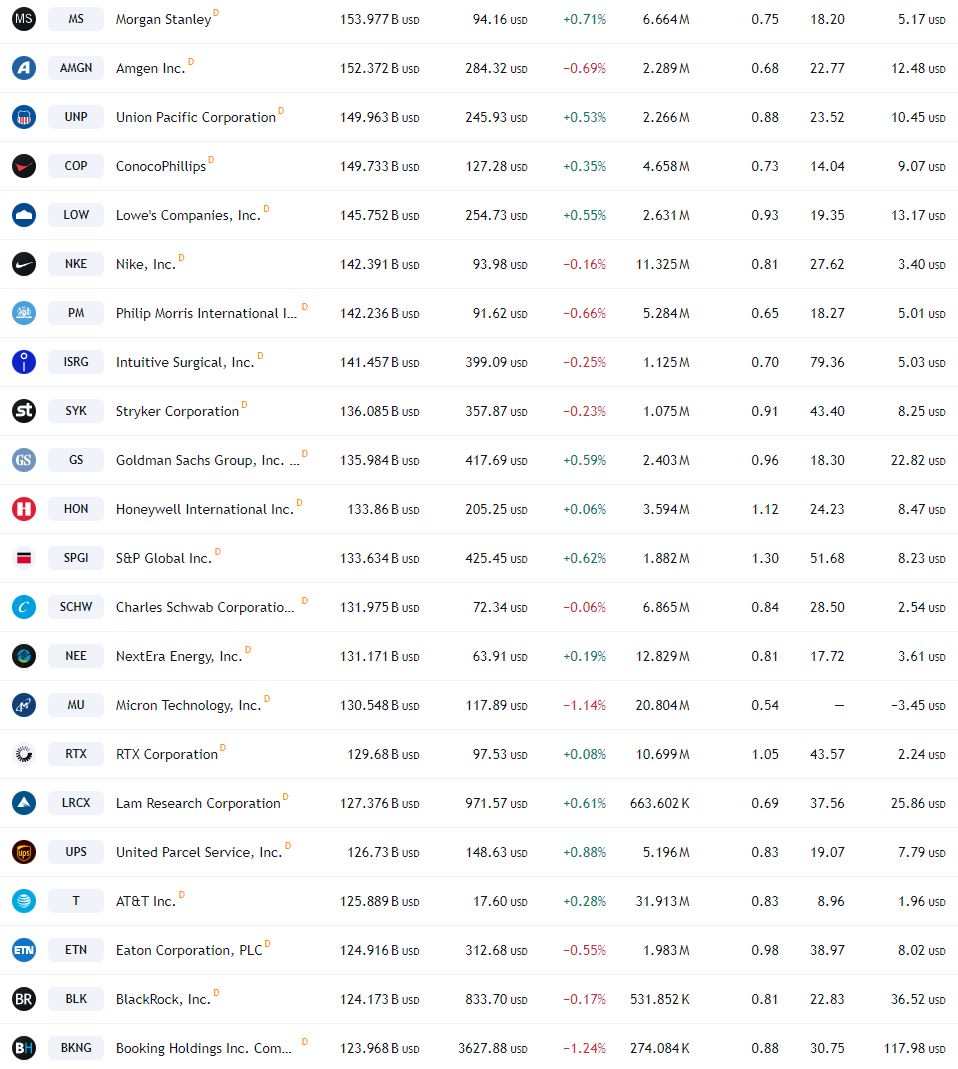Screen dimensions: 958x1069
Task: Click the Charles Schwab logo icon
Action: click(24, 607)
